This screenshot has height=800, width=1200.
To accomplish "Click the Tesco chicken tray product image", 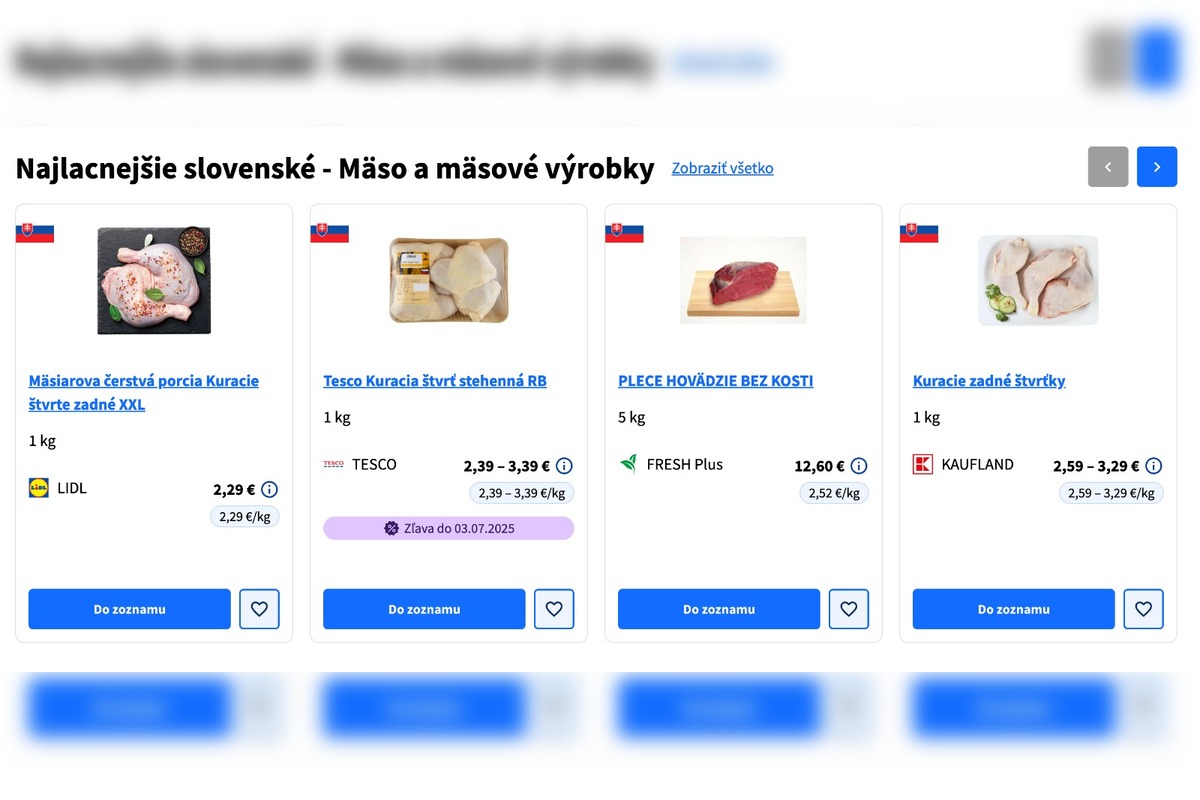I will point(449,280).
